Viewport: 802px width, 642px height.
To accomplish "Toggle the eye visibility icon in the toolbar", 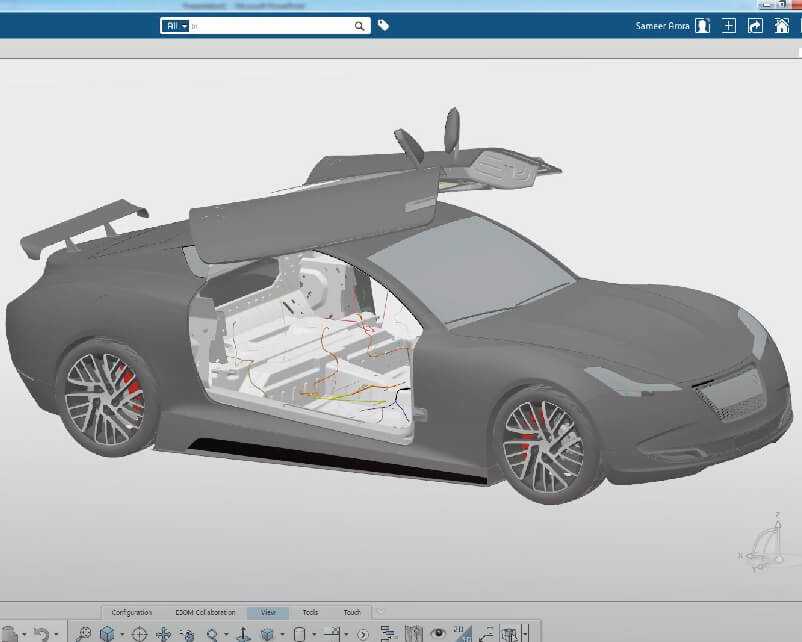I will (438, 633).
